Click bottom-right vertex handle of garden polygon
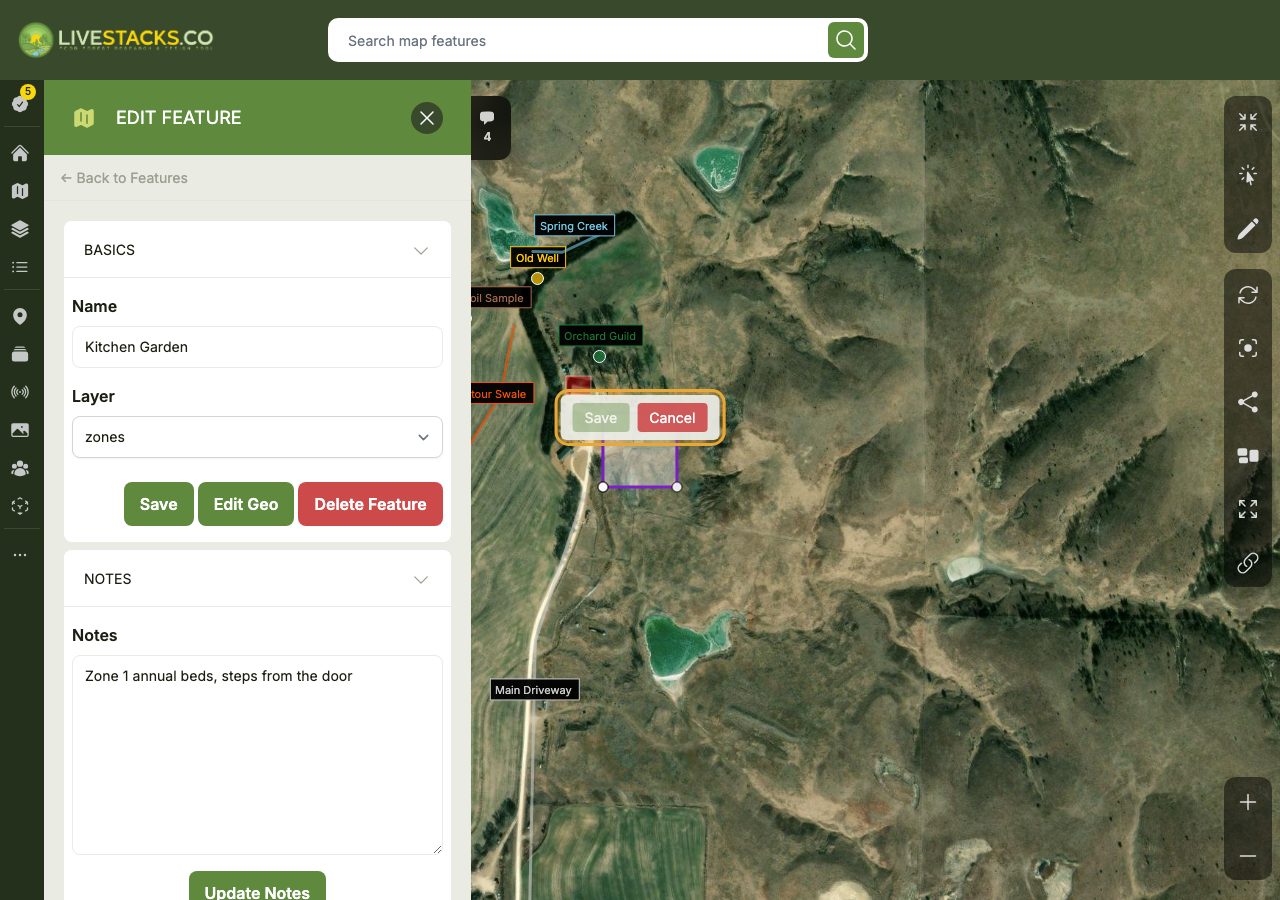Screen dimensions: 1280x900 (x=677, y=487)
